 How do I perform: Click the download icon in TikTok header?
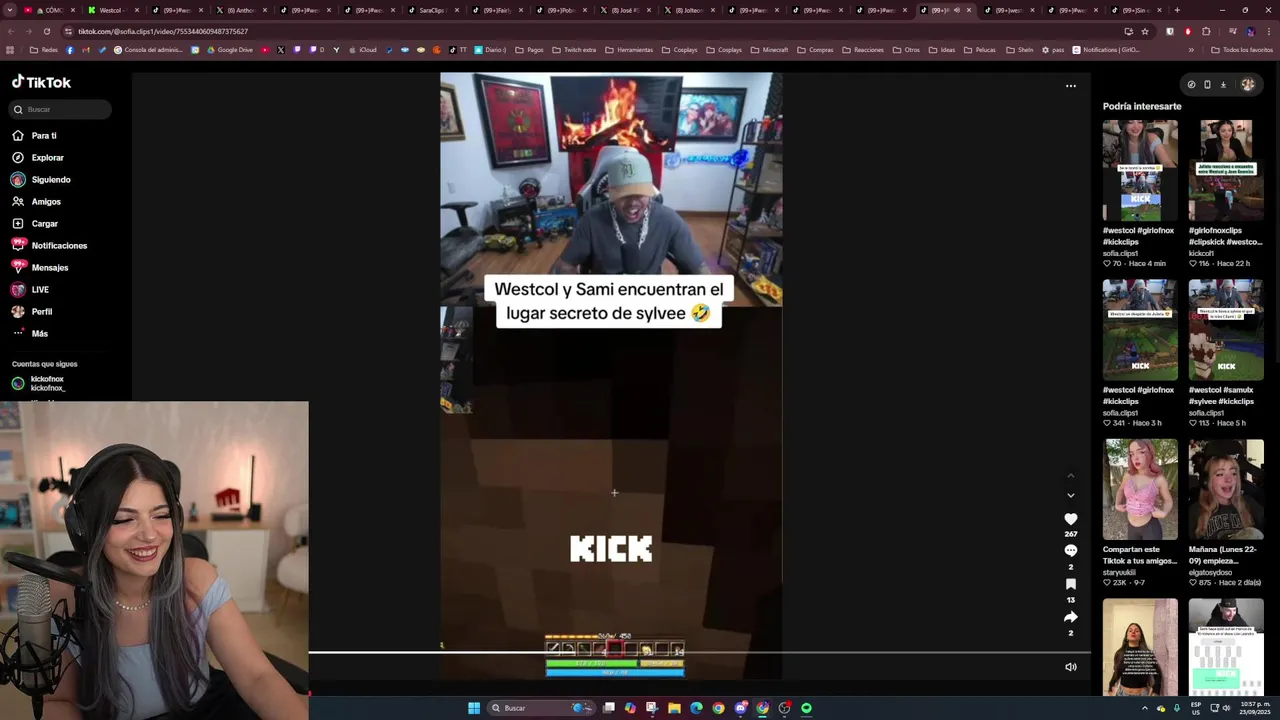point(1223,85)
